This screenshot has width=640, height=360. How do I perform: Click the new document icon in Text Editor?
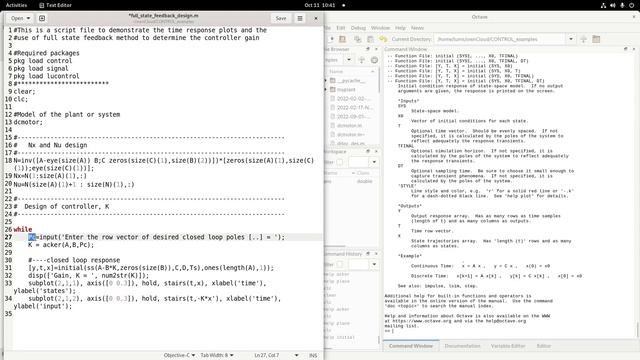(x=42, y=18)
